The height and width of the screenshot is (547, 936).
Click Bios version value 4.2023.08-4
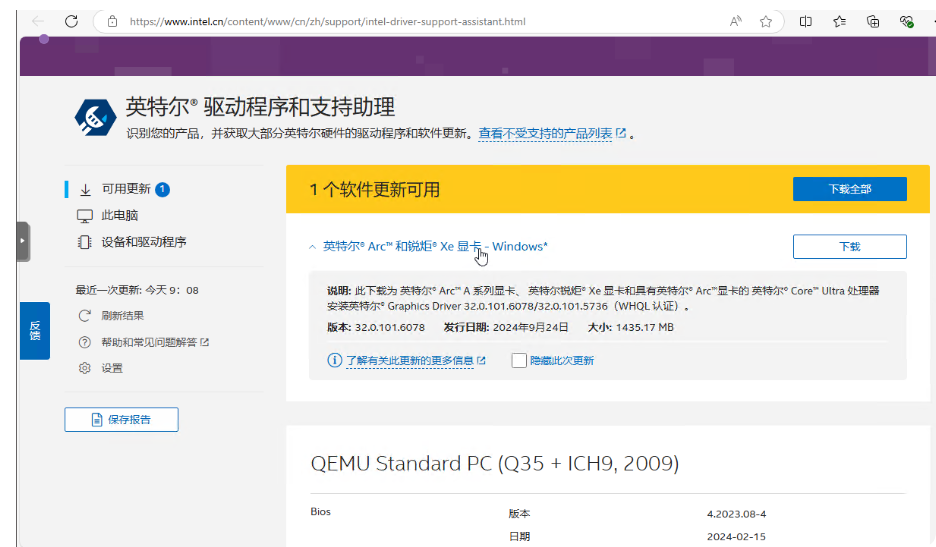coord(737,514)
